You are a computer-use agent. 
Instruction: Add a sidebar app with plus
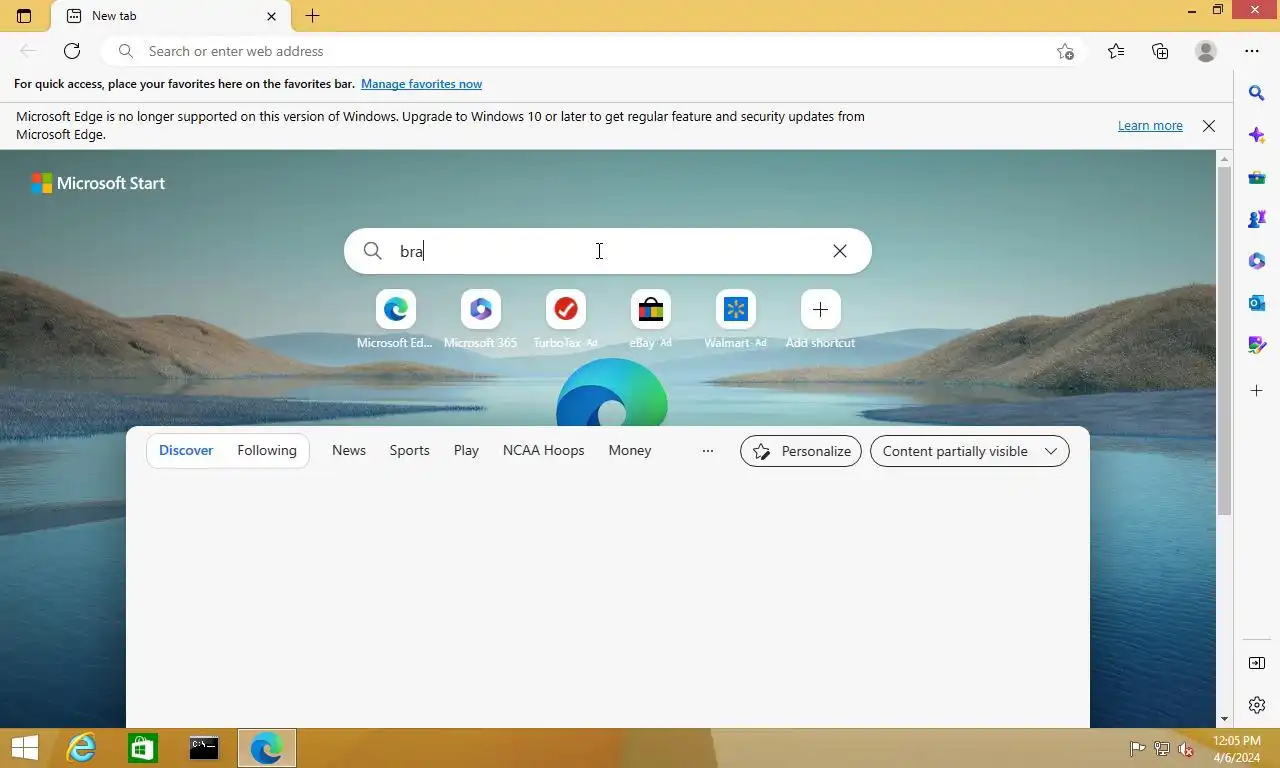(x=1257, y=390)
